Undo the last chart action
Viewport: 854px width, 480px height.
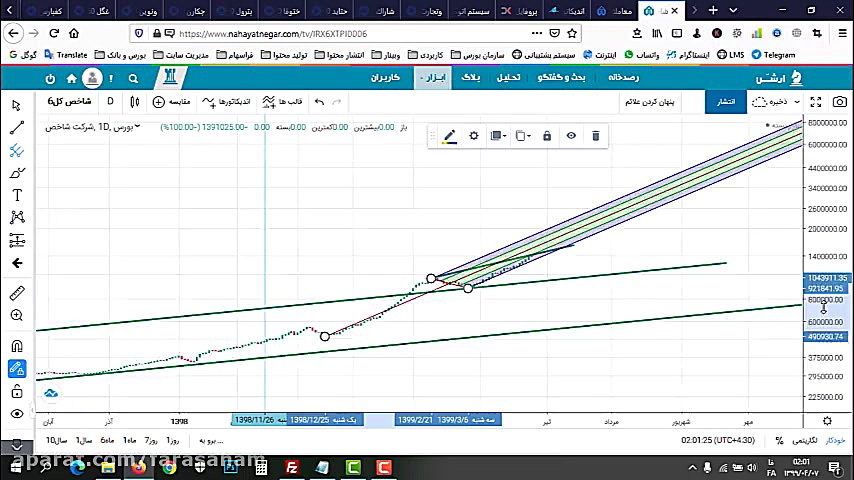point(320,102)
